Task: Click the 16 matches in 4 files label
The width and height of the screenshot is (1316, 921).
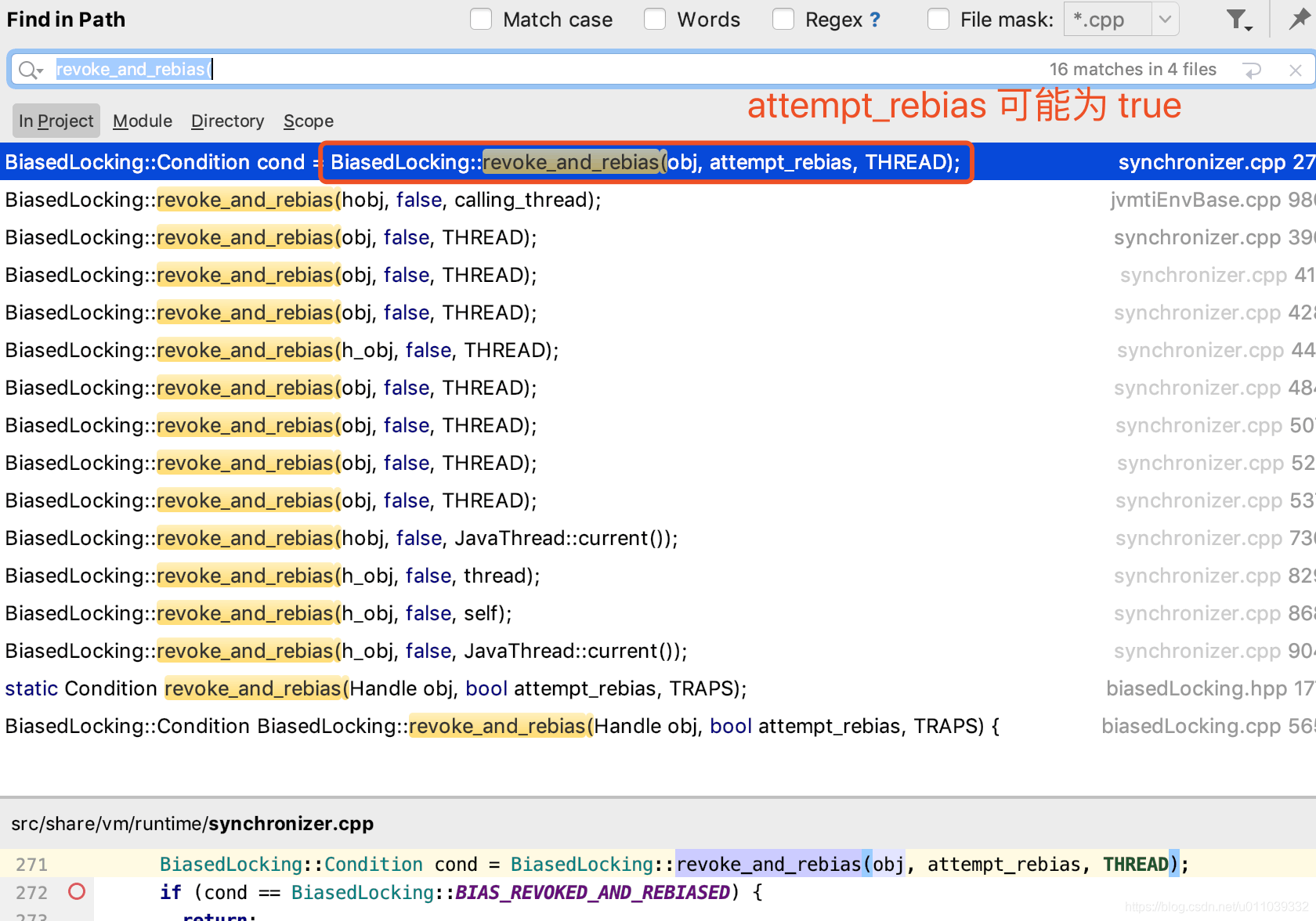Action: (1133, 70)
